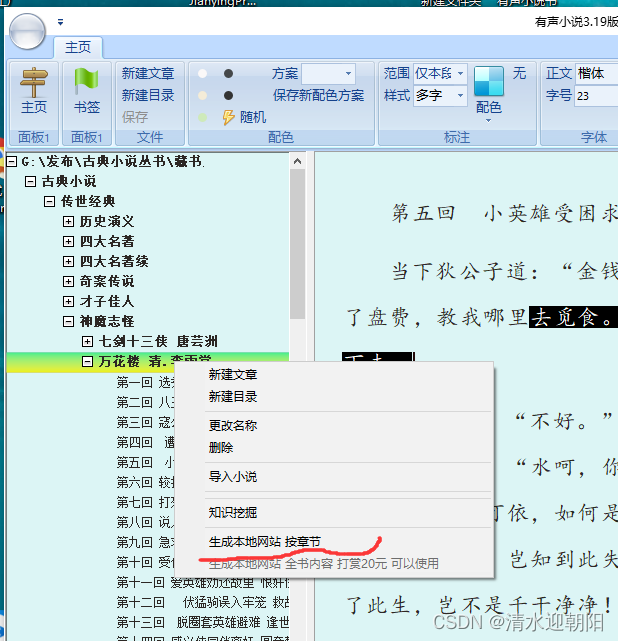Choose 新建文章 from context menu

pos(233,374)
